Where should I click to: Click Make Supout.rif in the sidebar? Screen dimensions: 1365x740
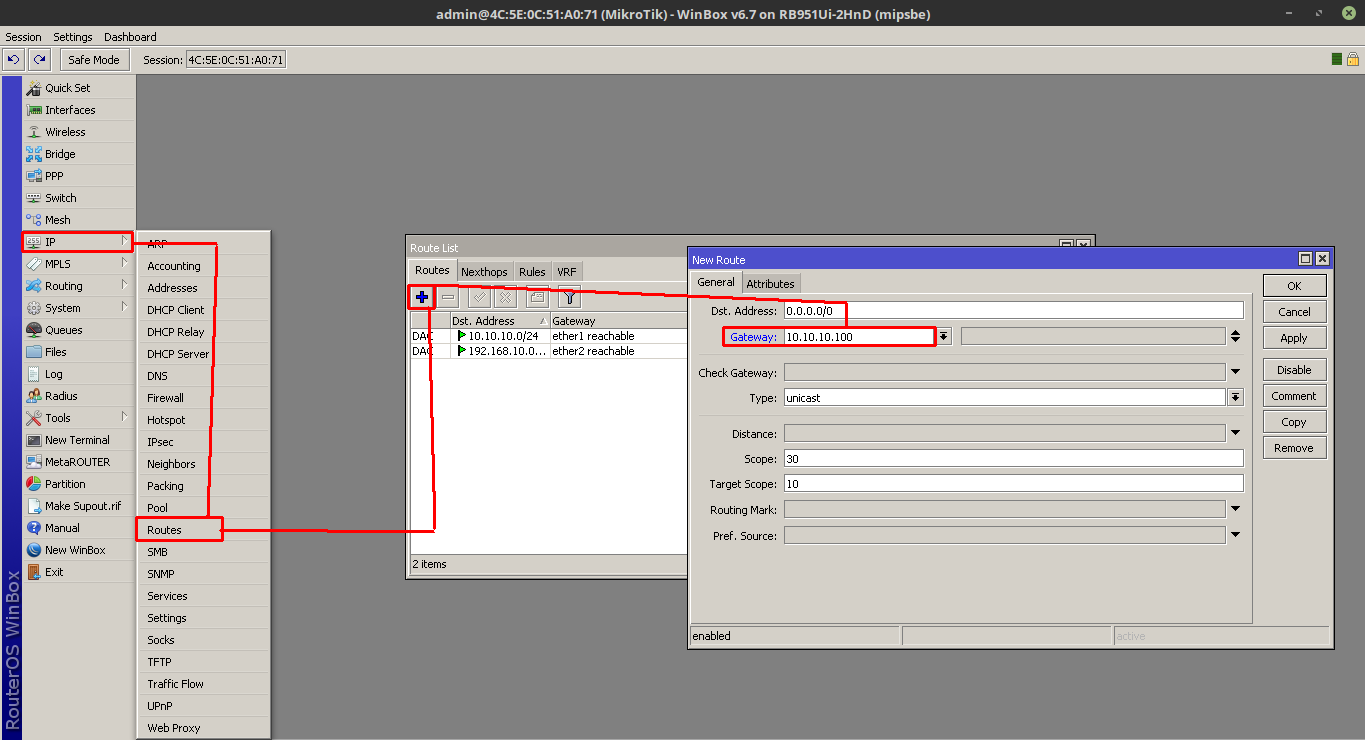(79, 506)
